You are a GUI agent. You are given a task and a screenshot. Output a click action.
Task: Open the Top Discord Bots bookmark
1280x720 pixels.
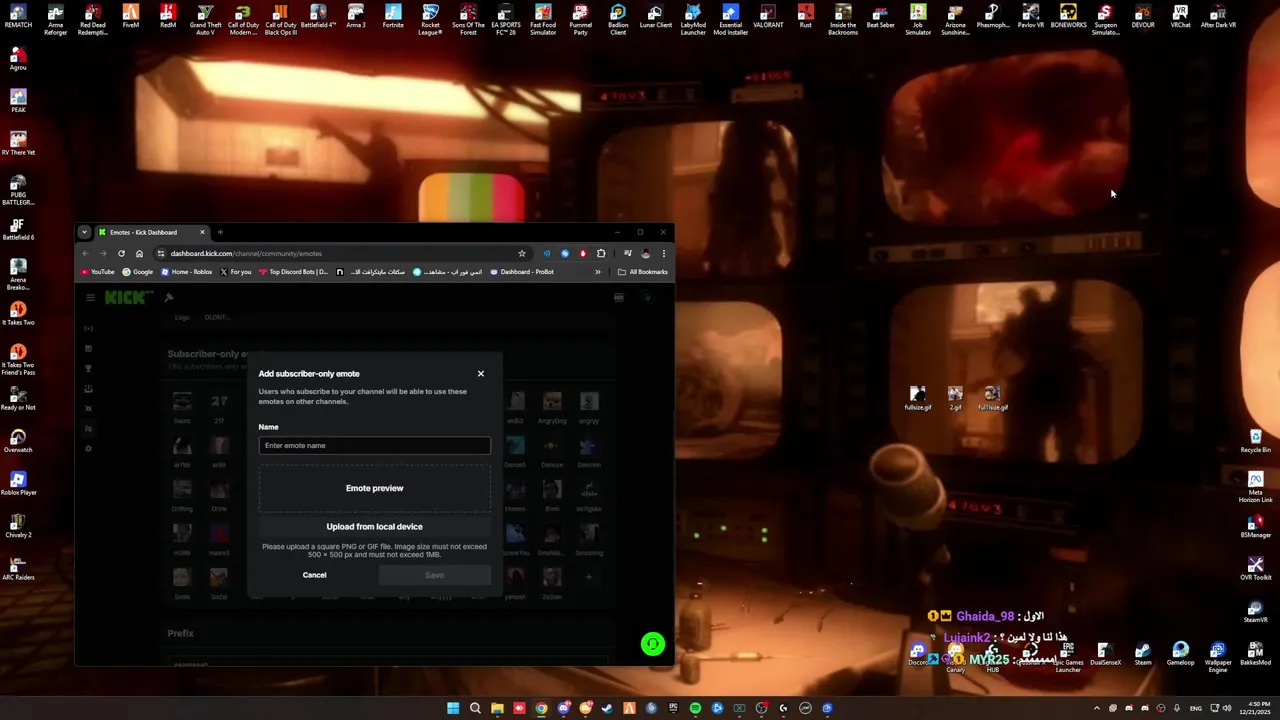click(293, 272)
